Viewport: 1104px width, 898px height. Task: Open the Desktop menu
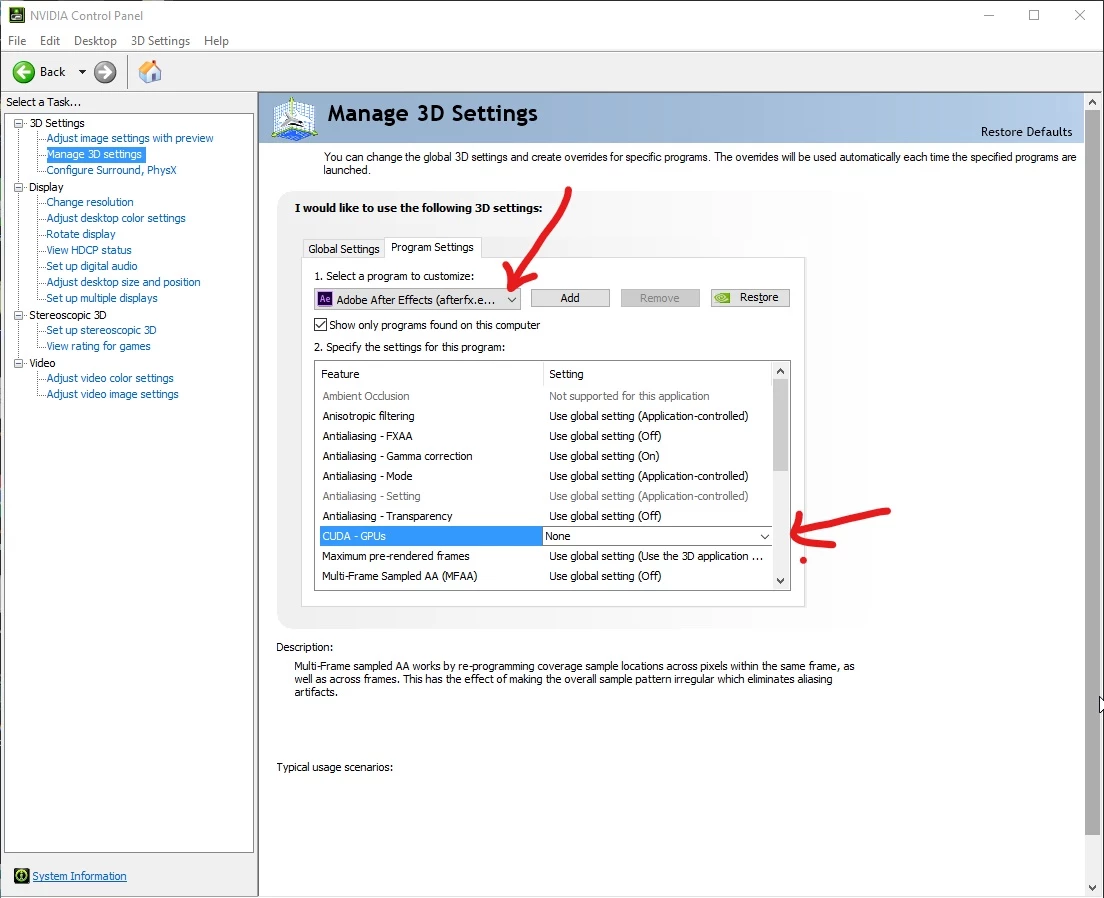coord(95,41)
